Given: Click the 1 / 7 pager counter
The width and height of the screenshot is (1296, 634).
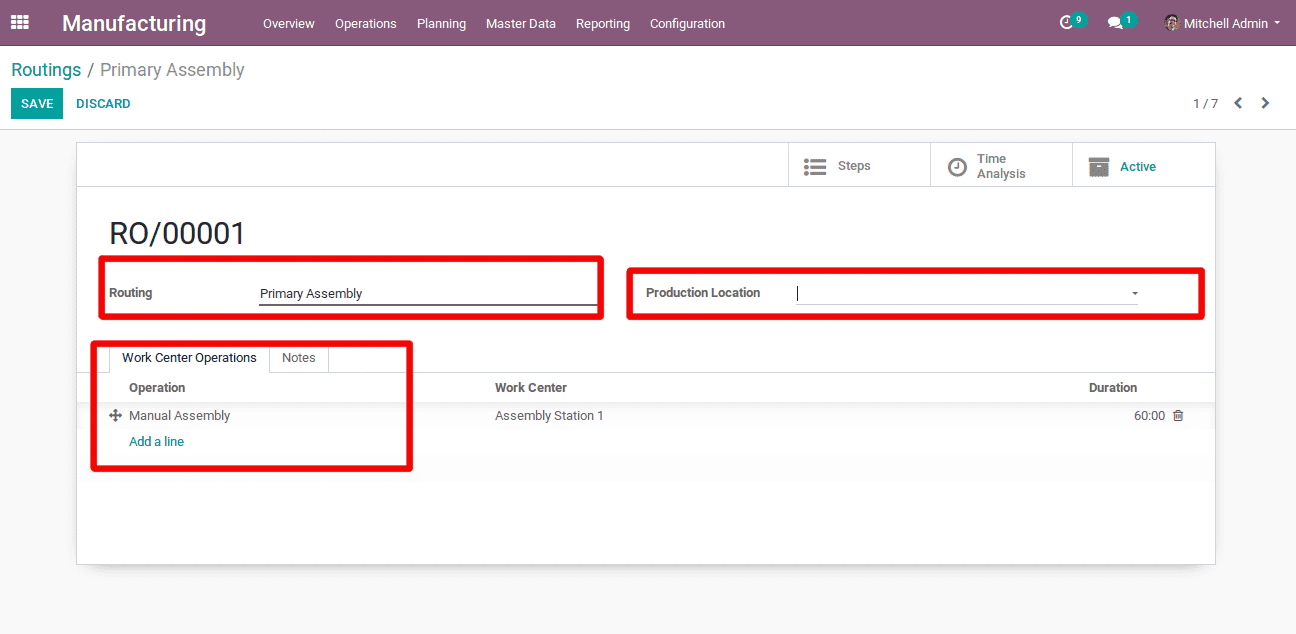Looking at the screenshot, I should (1205, 104).
